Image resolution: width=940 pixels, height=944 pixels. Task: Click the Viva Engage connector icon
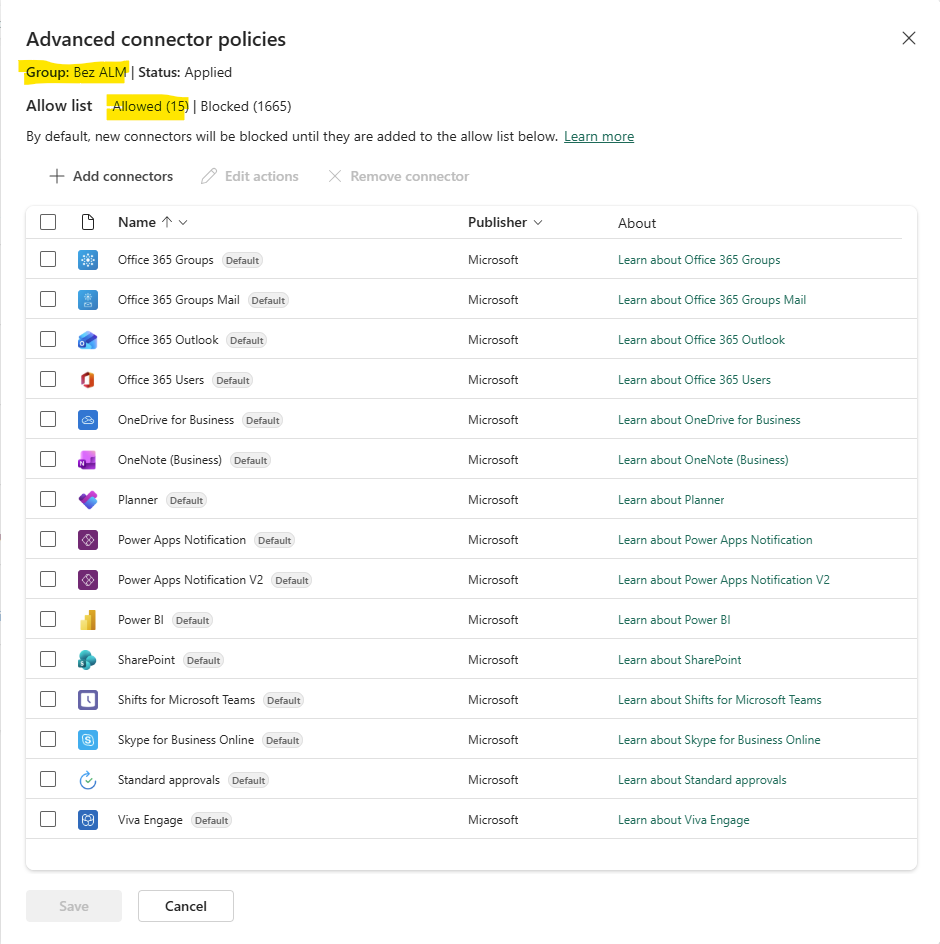pyautogui.click(x=88, y=820)
